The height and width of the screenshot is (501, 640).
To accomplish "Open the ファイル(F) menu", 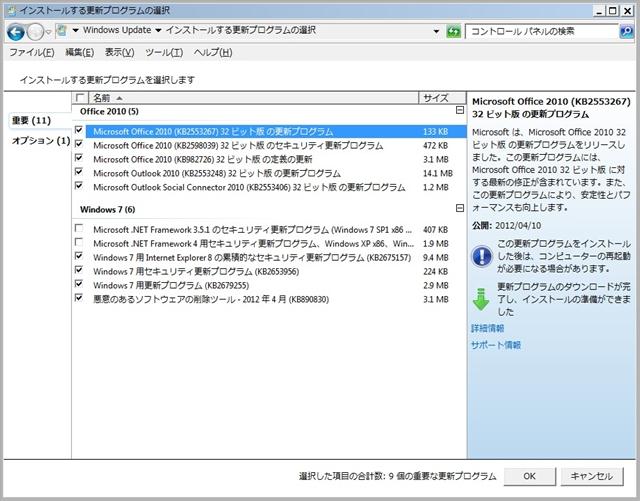I will 32,52.
